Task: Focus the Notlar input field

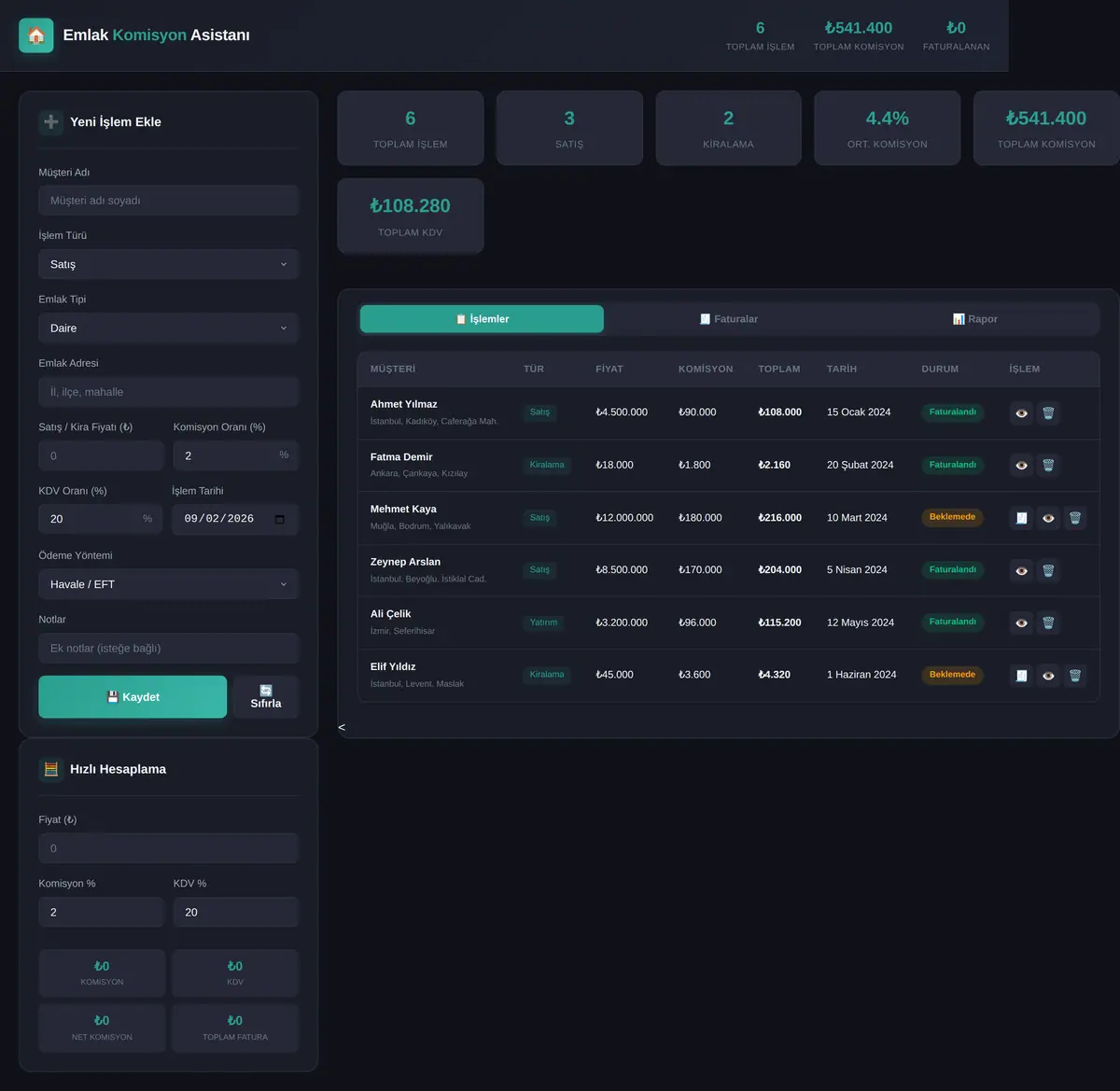Action: [168, 648]
